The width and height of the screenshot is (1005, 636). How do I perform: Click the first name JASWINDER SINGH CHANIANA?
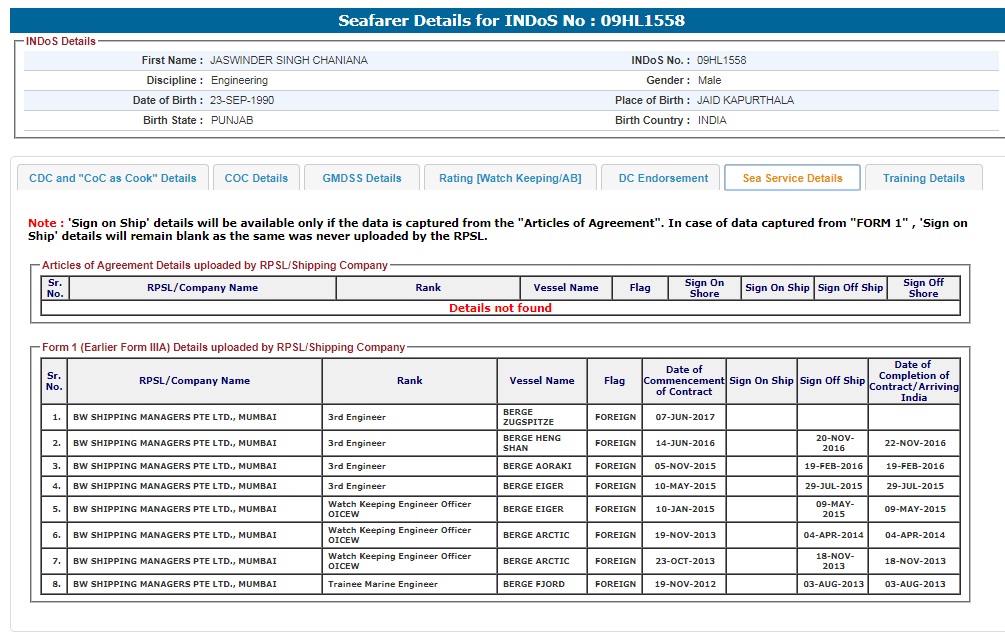point(288,60)
